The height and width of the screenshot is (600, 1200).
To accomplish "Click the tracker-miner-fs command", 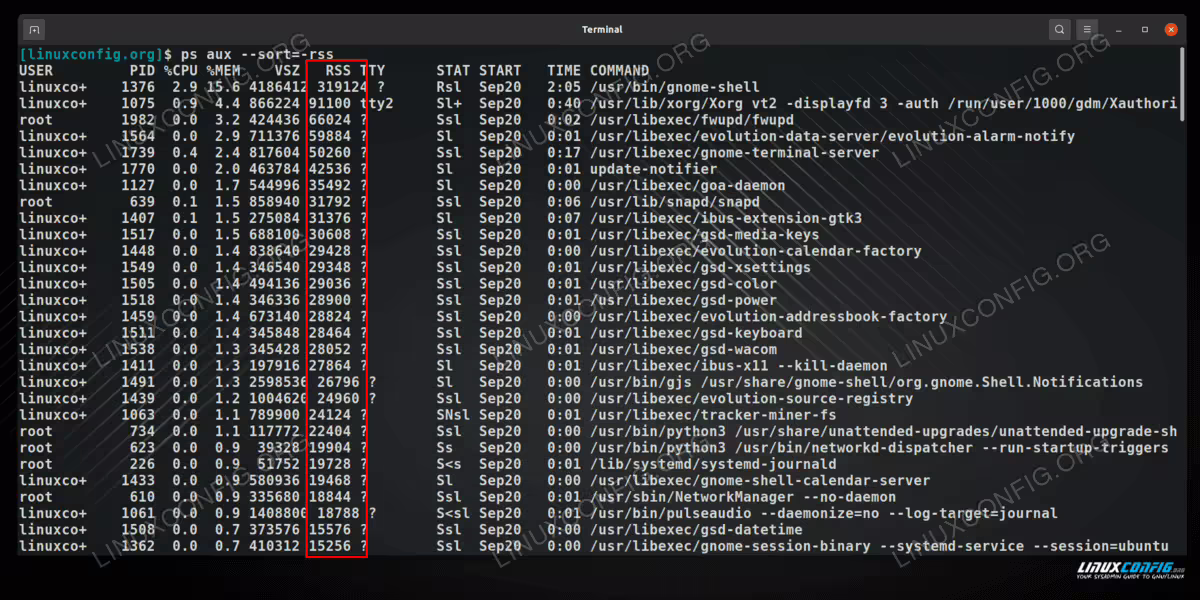I will [713, 414].
